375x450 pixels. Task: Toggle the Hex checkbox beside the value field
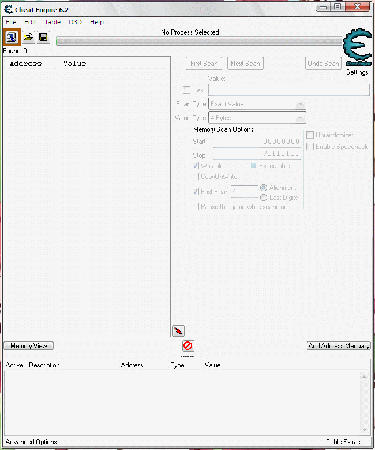pyautogui.click(x=187, y=90)
